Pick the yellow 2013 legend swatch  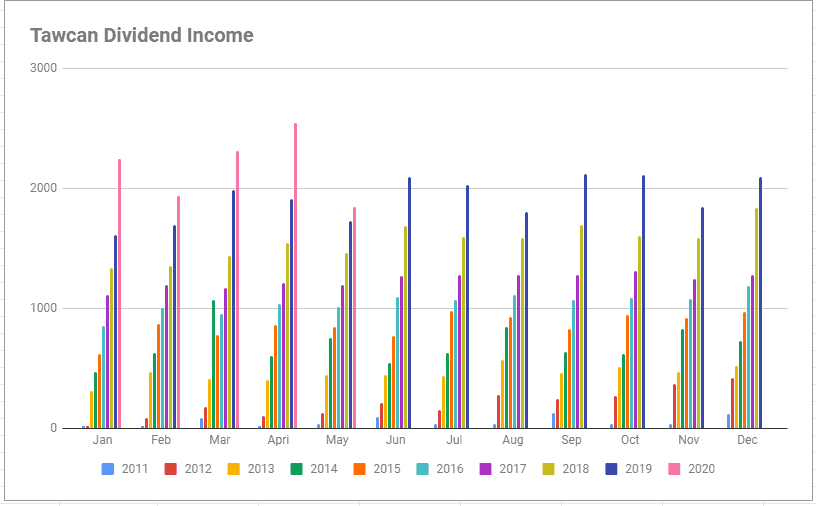(233, 468)
